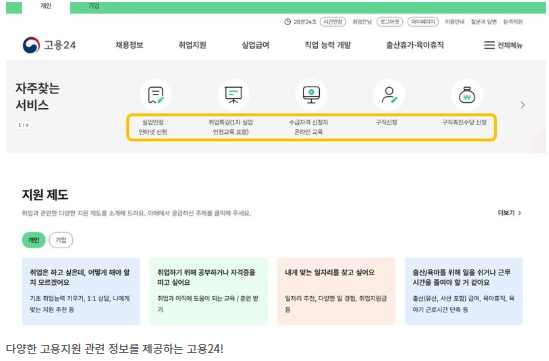Open the 구직신청 person icon
Image resolution: width=549 pixels, height=361 pixels.
point(389,95)
